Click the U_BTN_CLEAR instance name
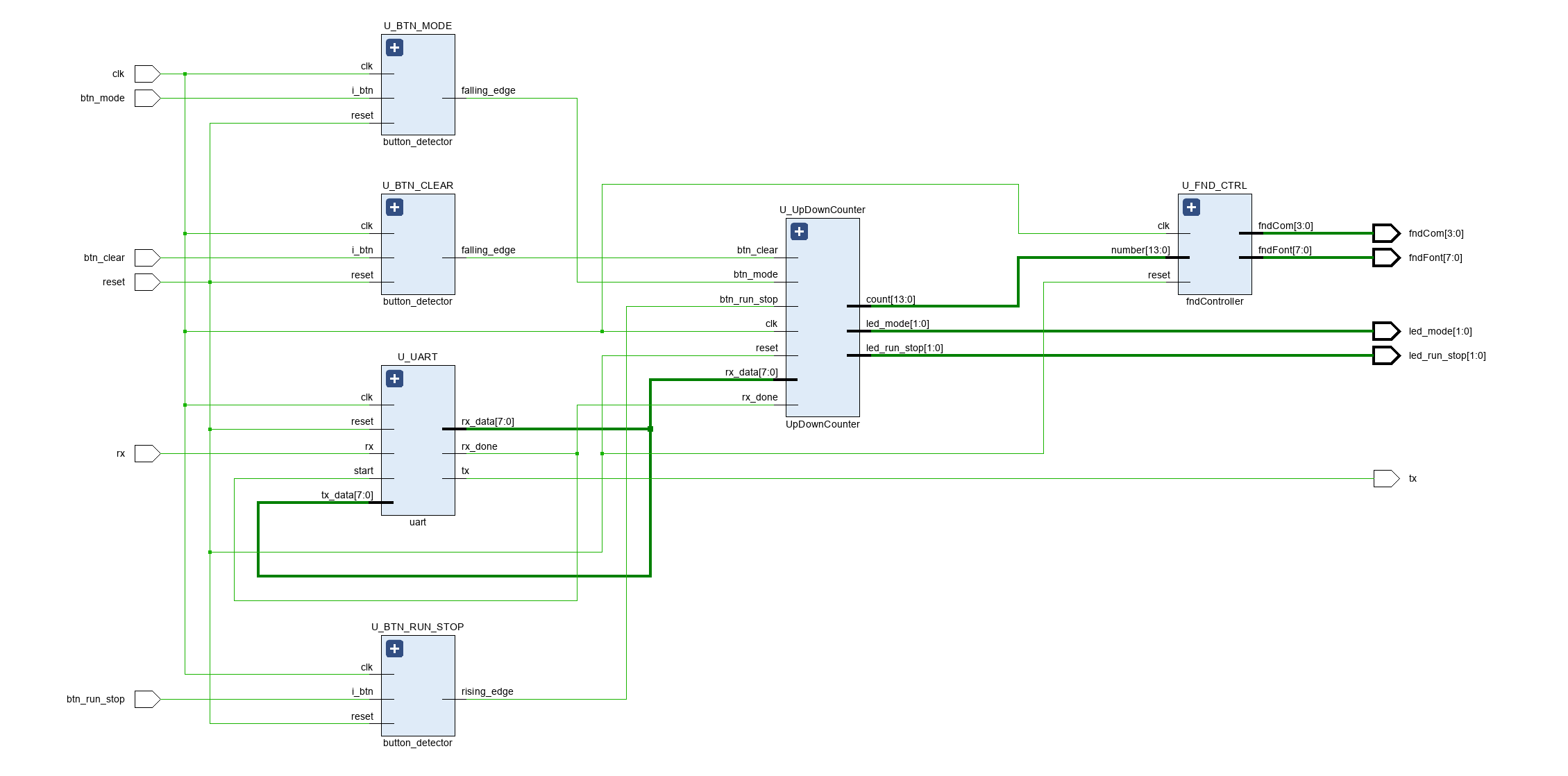Viewport: 1568px width, 776px height. pyautogui.click(x=418, y=185)
